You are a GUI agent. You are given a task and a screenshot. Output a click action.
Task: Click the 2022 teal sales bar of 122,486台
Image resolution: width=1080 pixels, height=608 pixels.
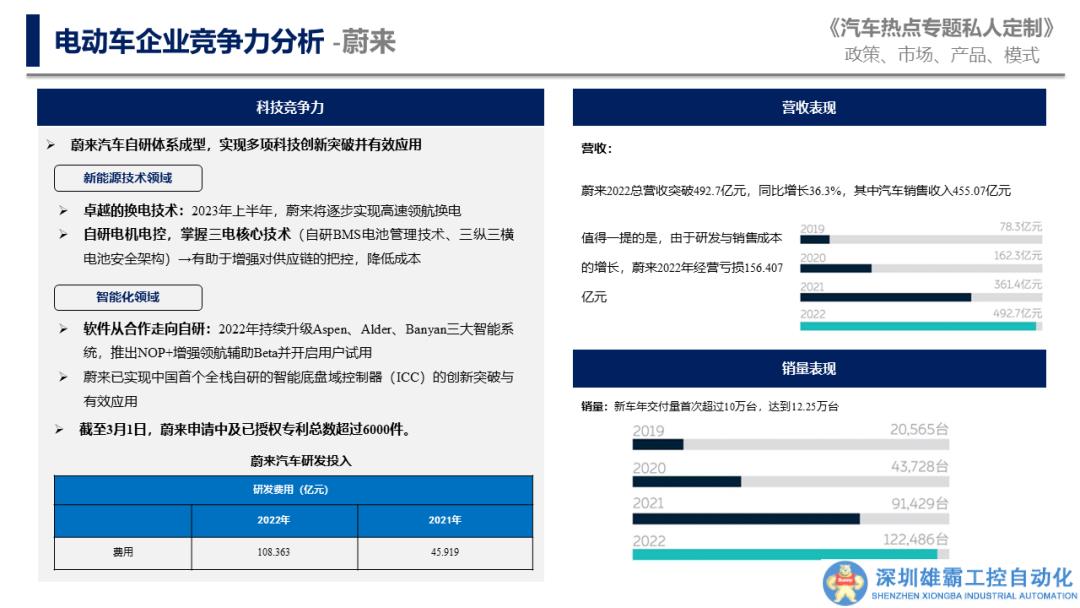pyautogui.click(x=784, y=554)
